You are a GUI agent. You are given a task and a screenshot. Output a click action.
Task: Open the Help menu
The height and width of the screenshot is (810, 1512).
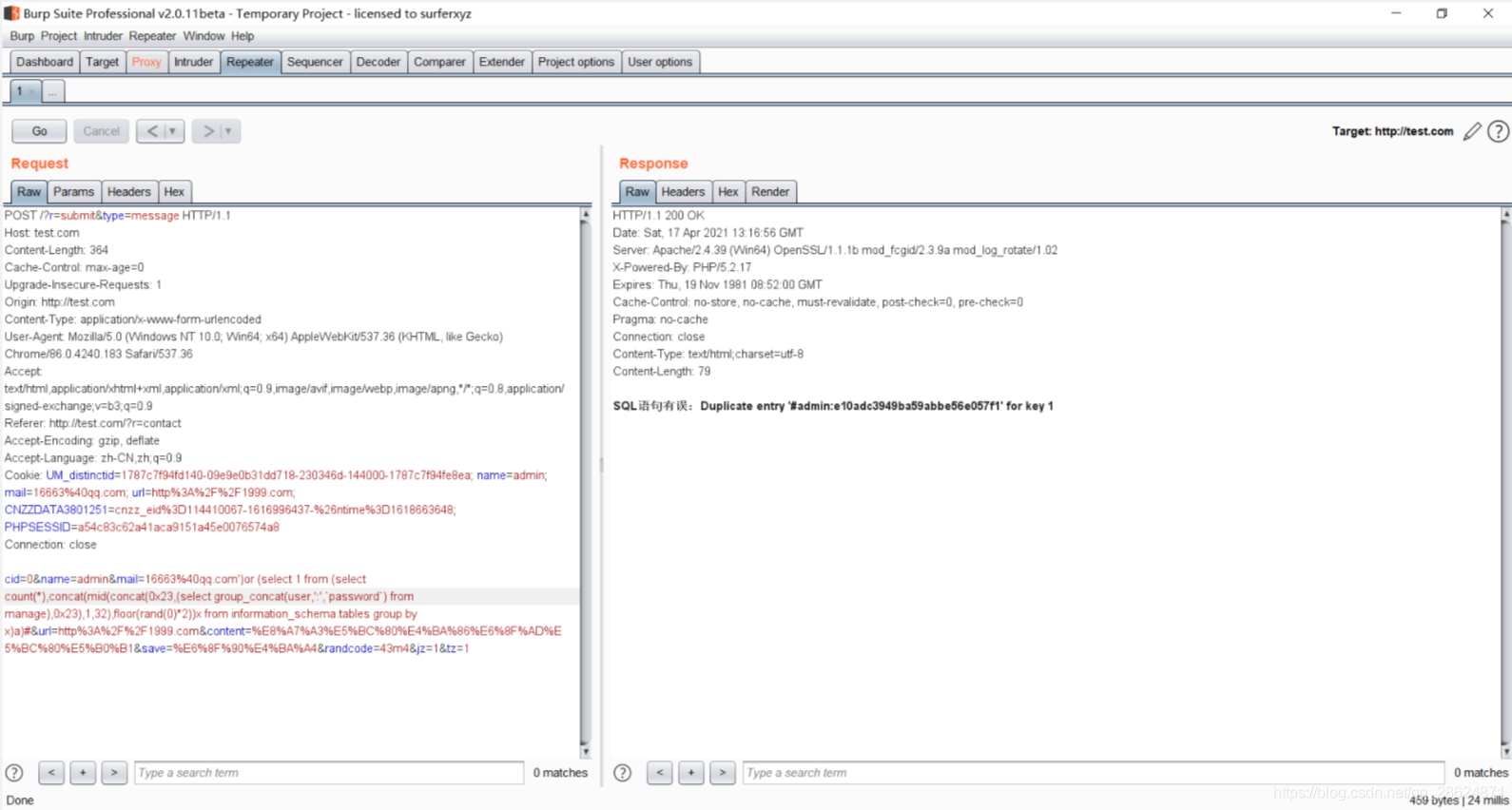click(242, 36)
